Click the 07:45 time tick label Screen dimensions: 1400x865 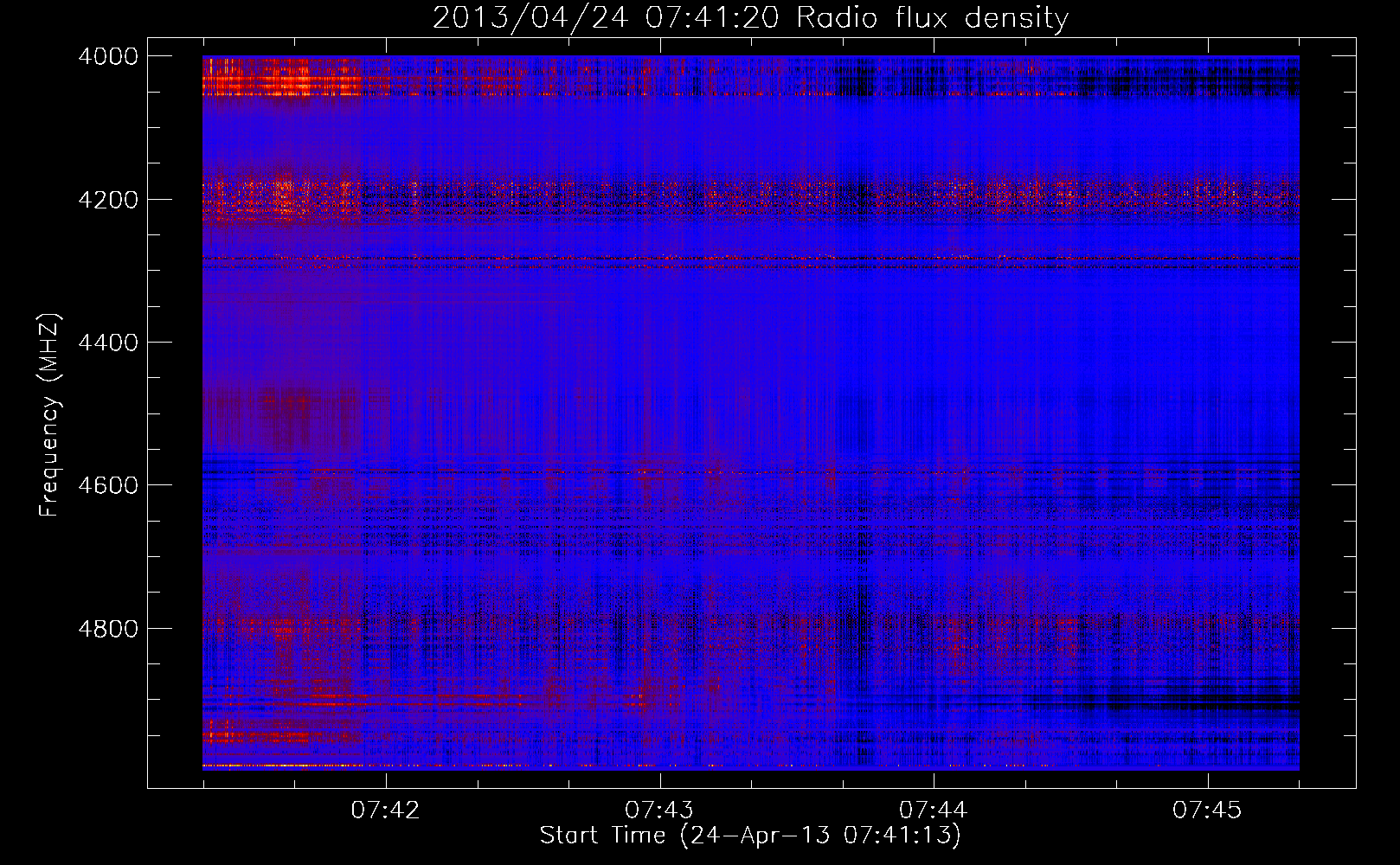(x=1208, y=810)
